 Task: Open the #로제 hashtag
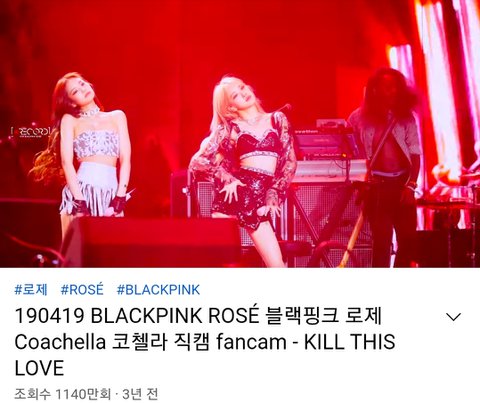[31, 289]
